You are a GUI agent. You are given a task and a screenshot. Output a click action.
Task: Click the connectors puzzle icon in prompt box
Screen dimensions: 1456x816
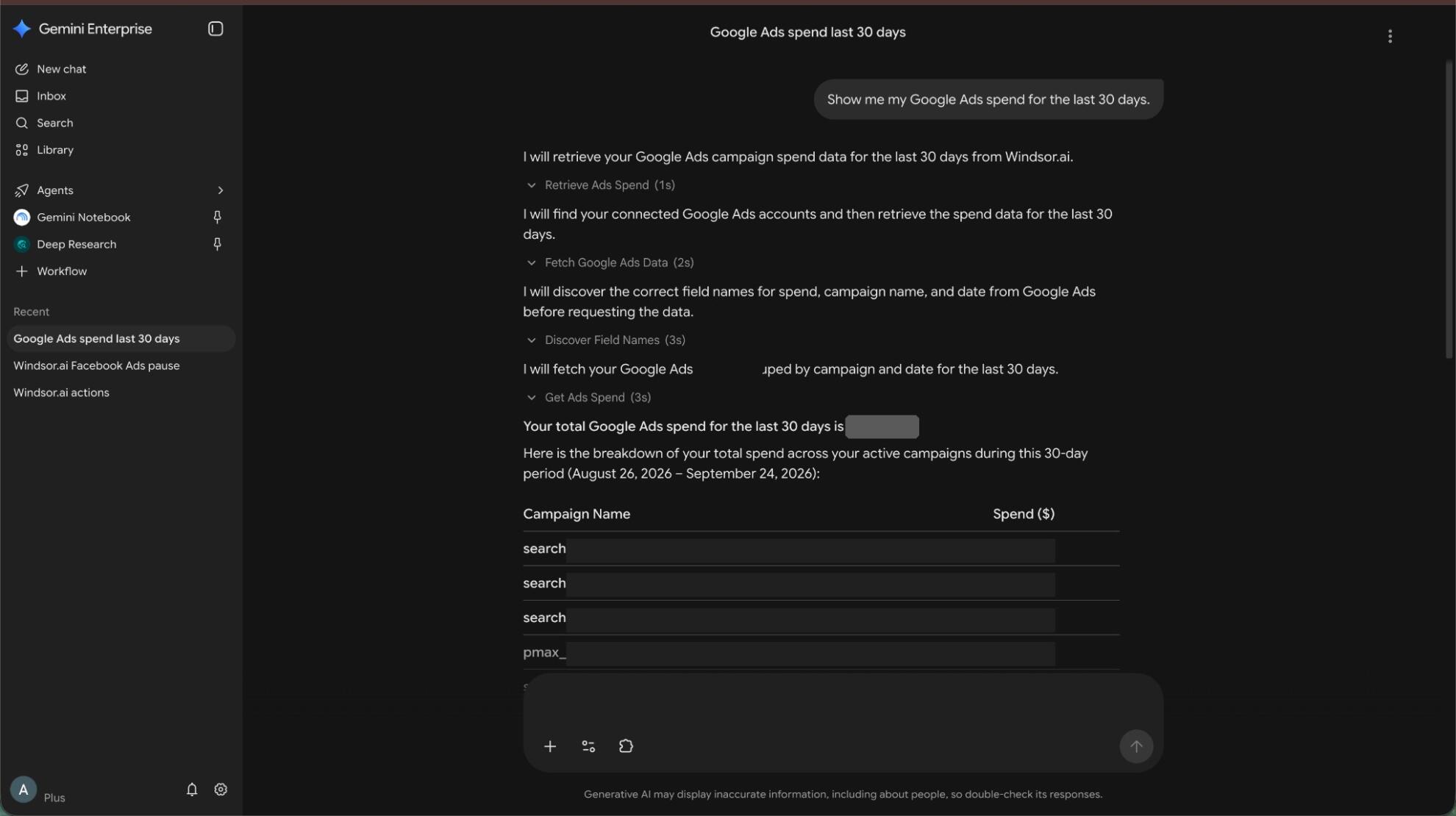[x=626, y=746]
